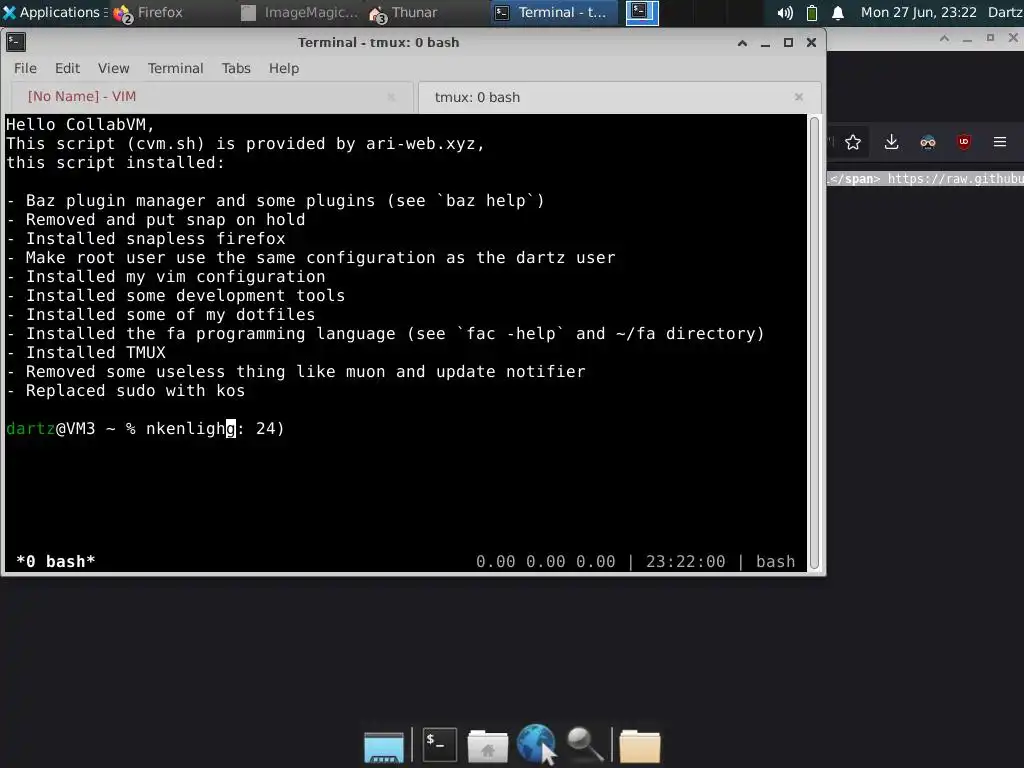Shade the terminal window with the up-arrow button
The width and height of the screenshot is (1024, 768).
tap(742, 43)
